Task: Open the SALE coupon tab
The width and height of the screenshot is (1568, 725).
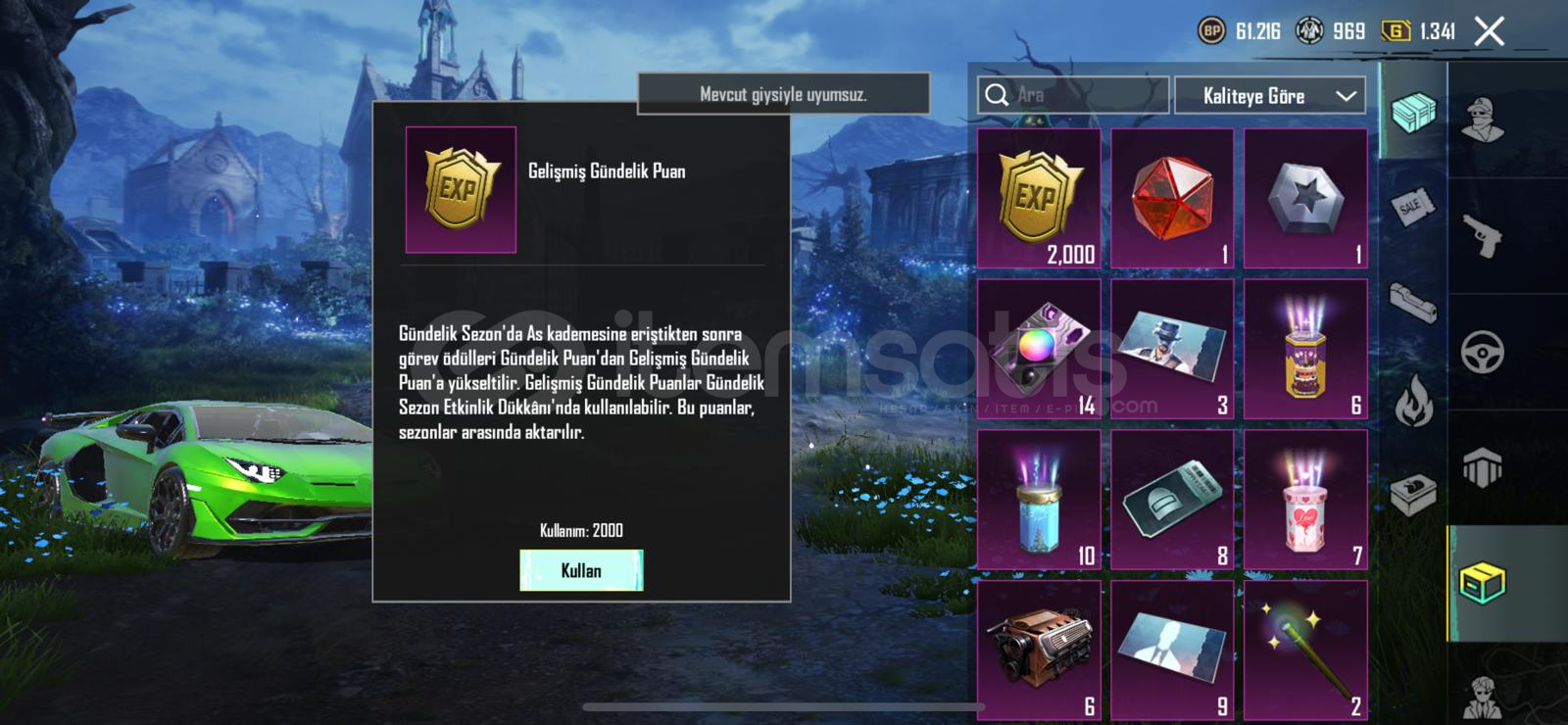Action: [1412, 206]
